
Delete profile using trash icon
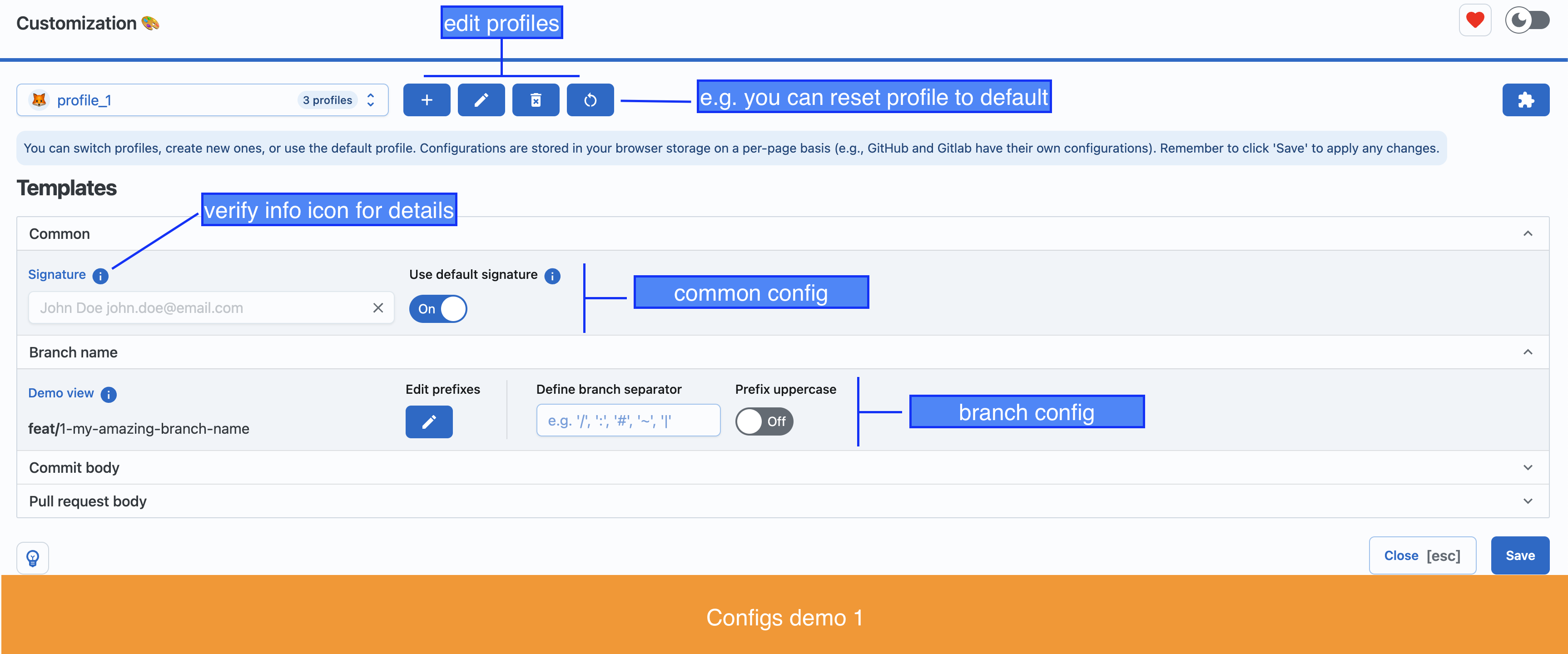click(536, 100)
